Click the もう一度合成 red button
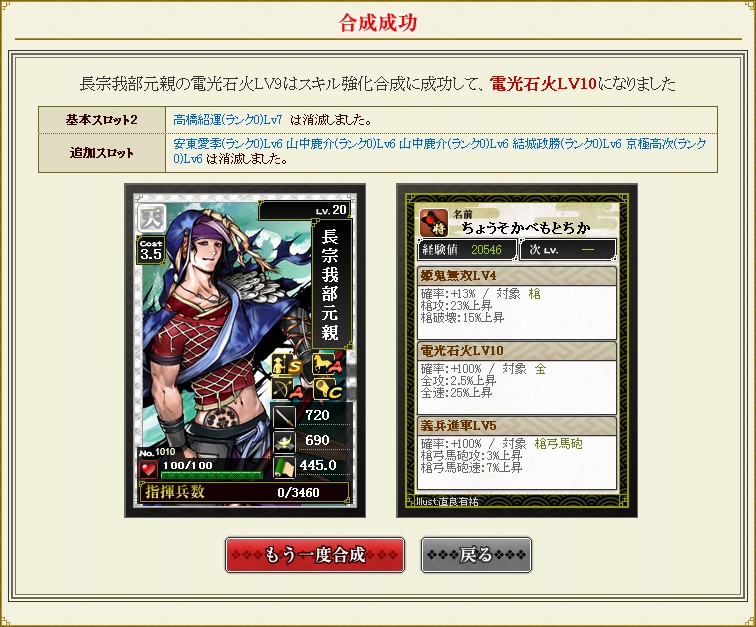The width and height of the screenshot is (756, 627). (x=315, y=555)
